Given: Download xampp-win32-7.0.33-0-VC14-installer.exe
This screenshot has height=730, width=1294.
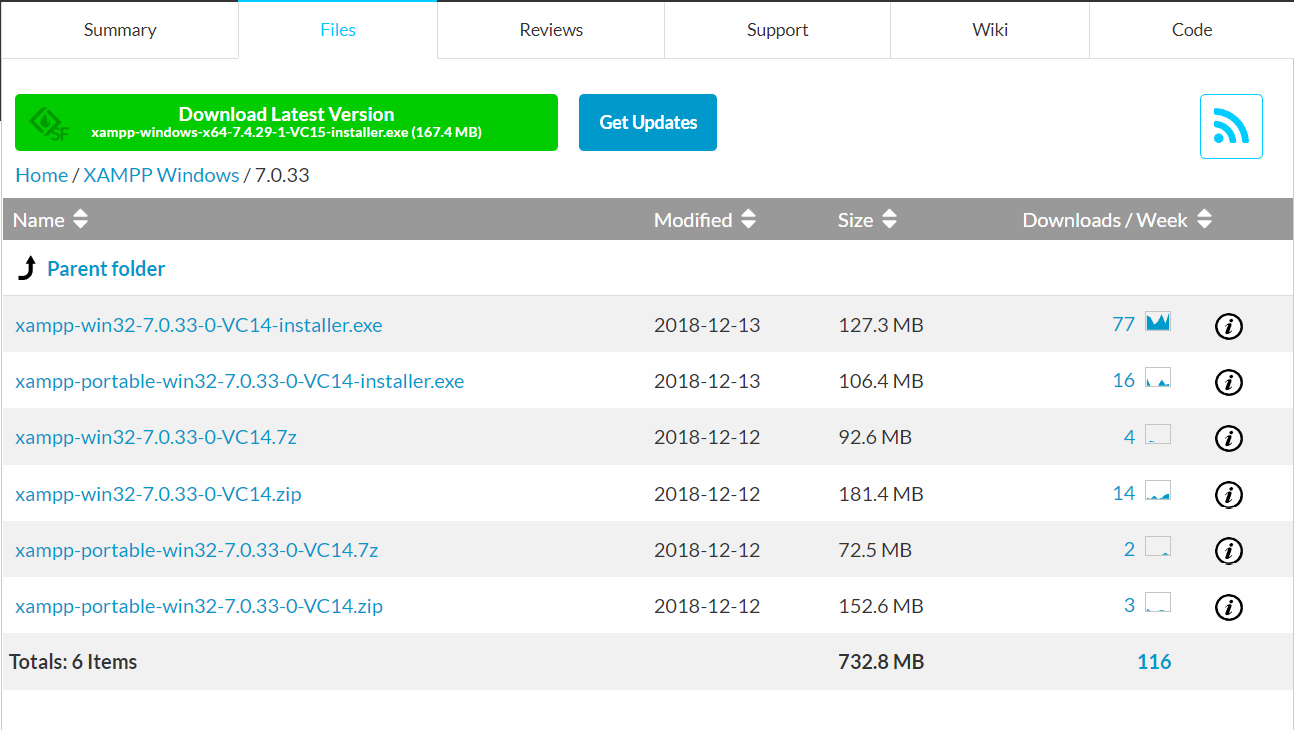Looking at the screenshot, I should [199, 325].
